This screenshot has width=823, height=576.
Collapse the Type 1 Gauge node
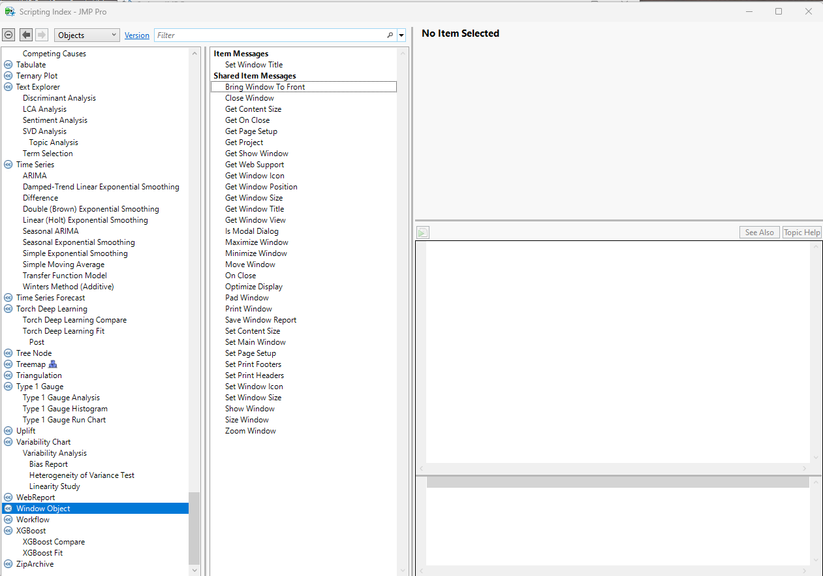pos(8,386)
